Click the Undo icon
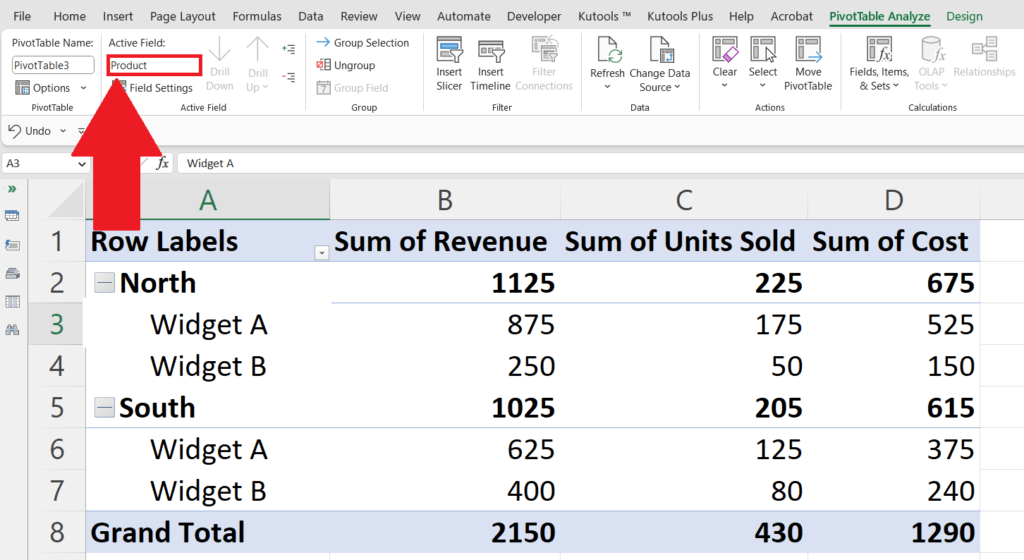Screen dimensions: 1024x560 (14, 131)
